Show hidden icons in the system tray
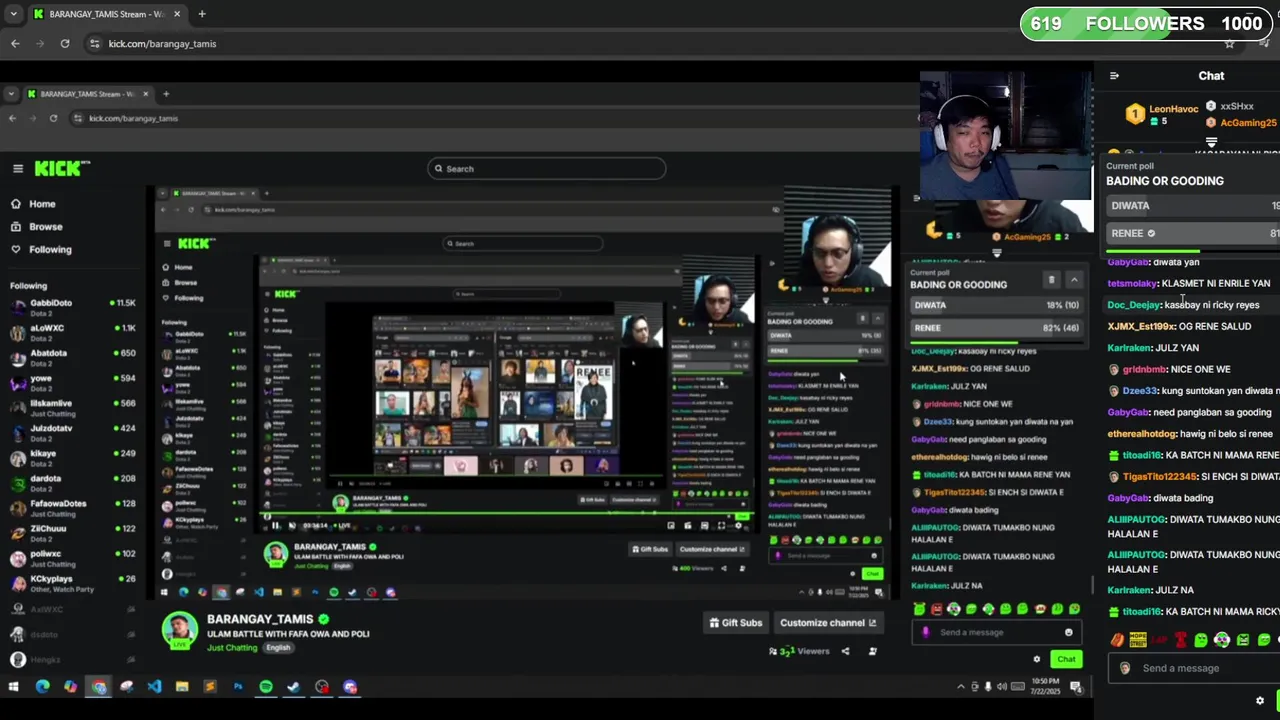 (961, 687)
